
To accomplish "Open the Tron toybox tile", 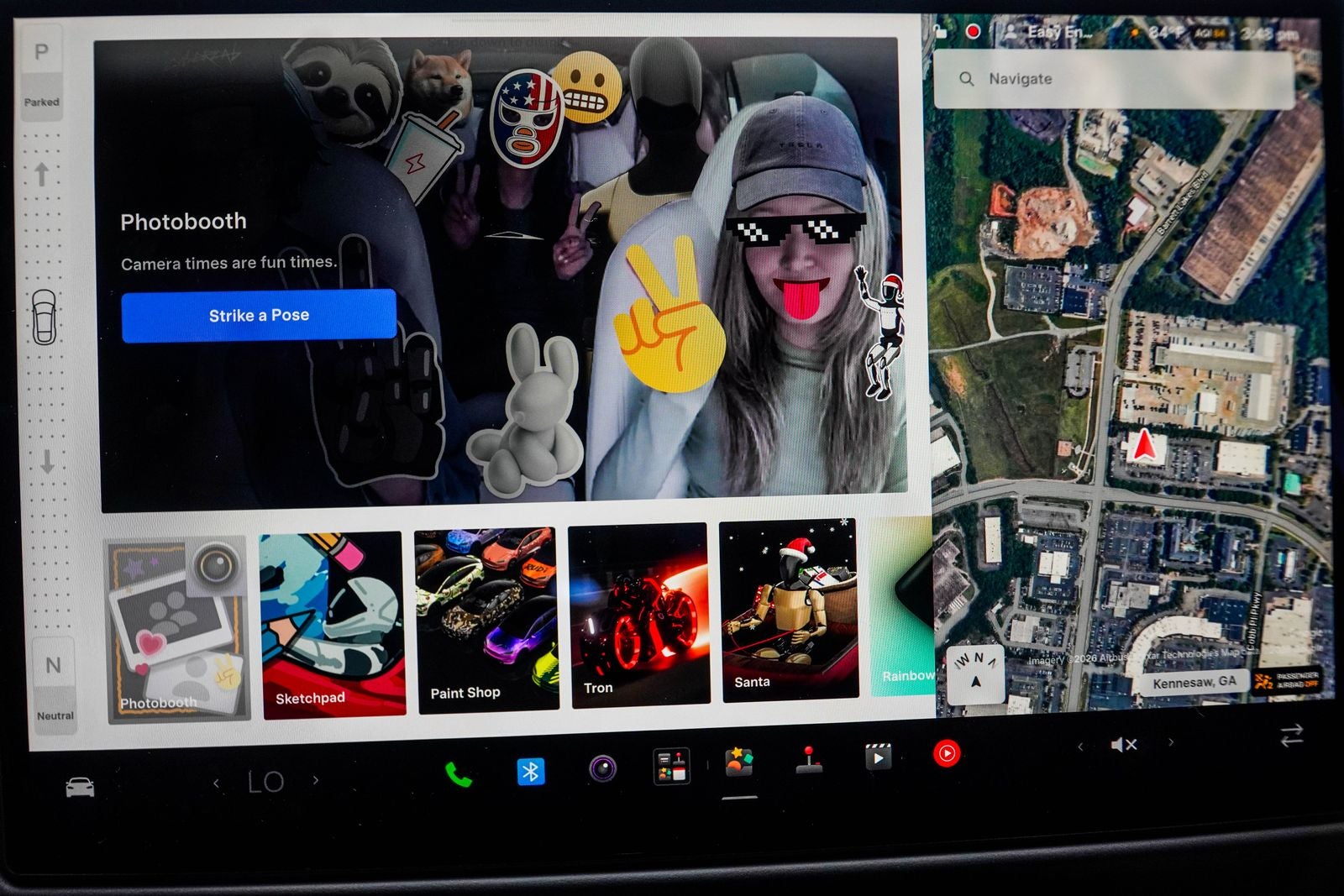I will (640, 615).
